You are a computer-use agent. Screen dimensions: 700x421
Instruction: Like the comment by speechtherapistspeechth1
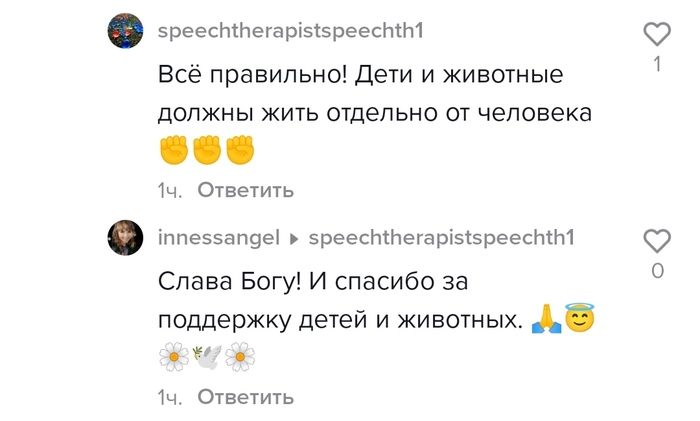click(x=657, y=35)
